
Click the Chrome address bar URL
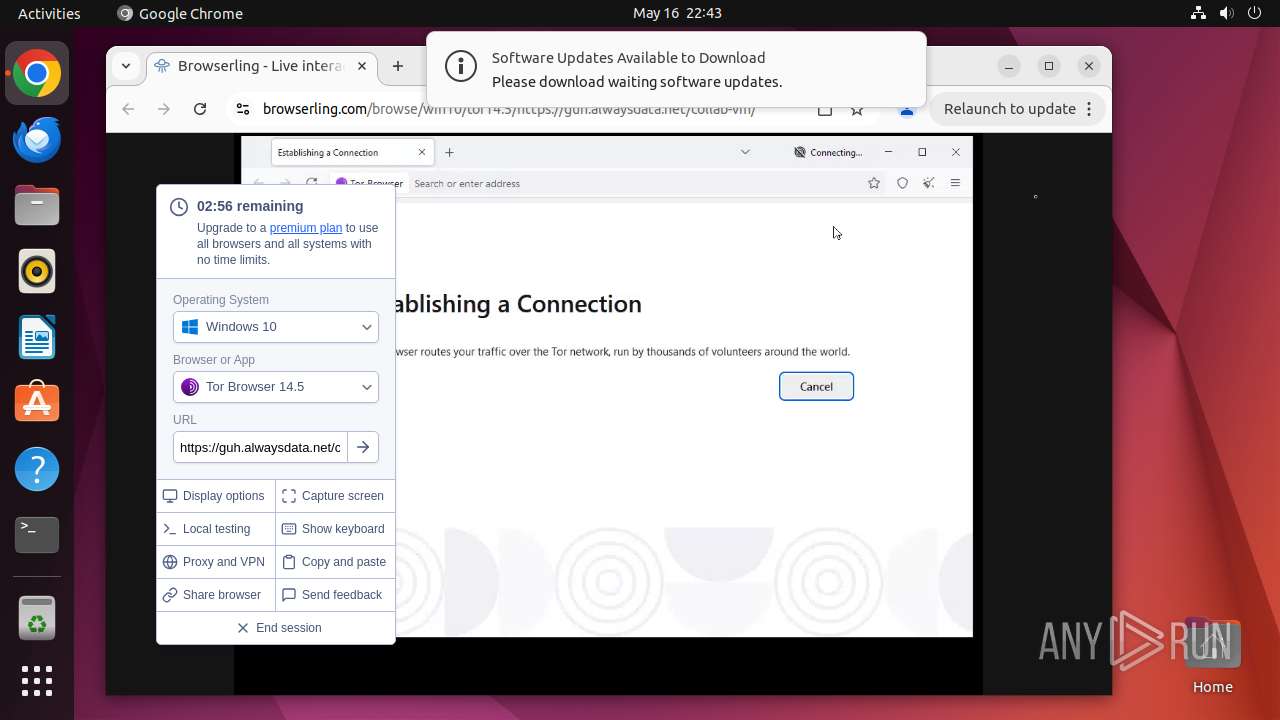tap(509, 109)
